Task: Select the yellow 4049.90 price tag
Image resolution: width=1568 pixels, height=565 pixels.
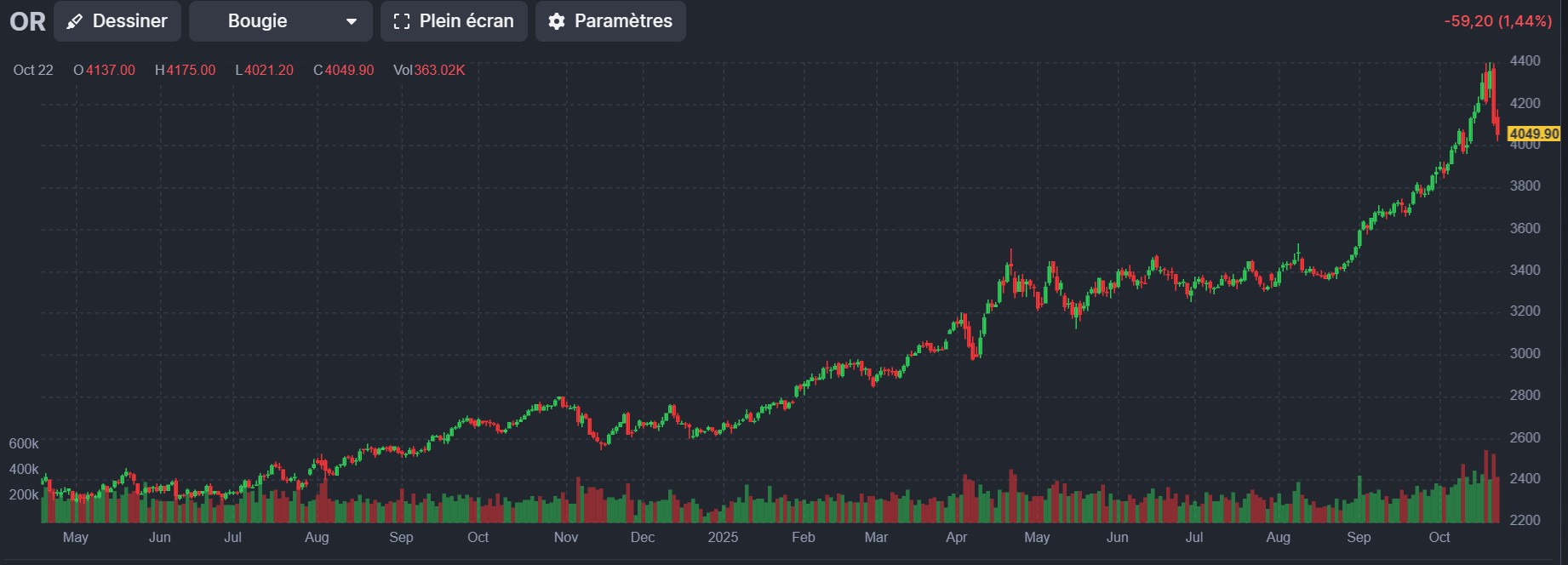Action: click(1534, 134)
